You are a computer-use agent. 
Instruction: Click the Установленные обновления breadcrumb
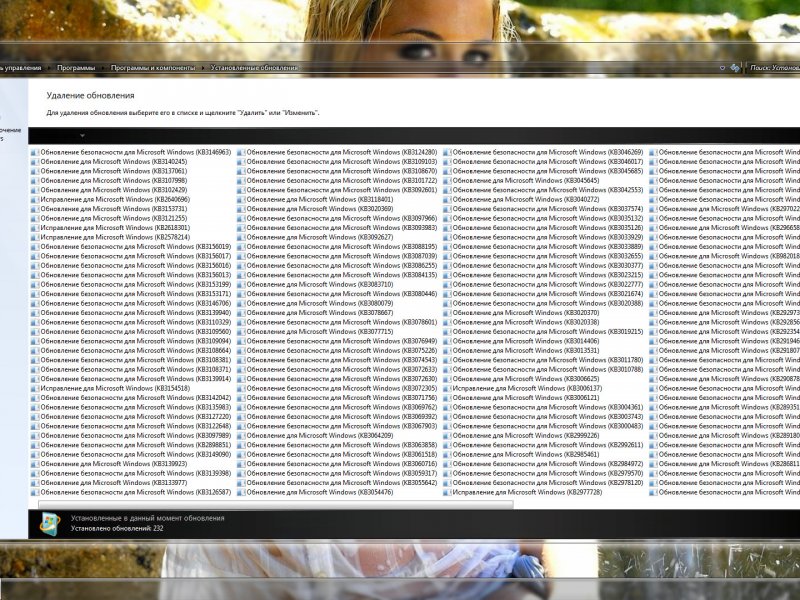pyautogui.click(x=254, y=67)
